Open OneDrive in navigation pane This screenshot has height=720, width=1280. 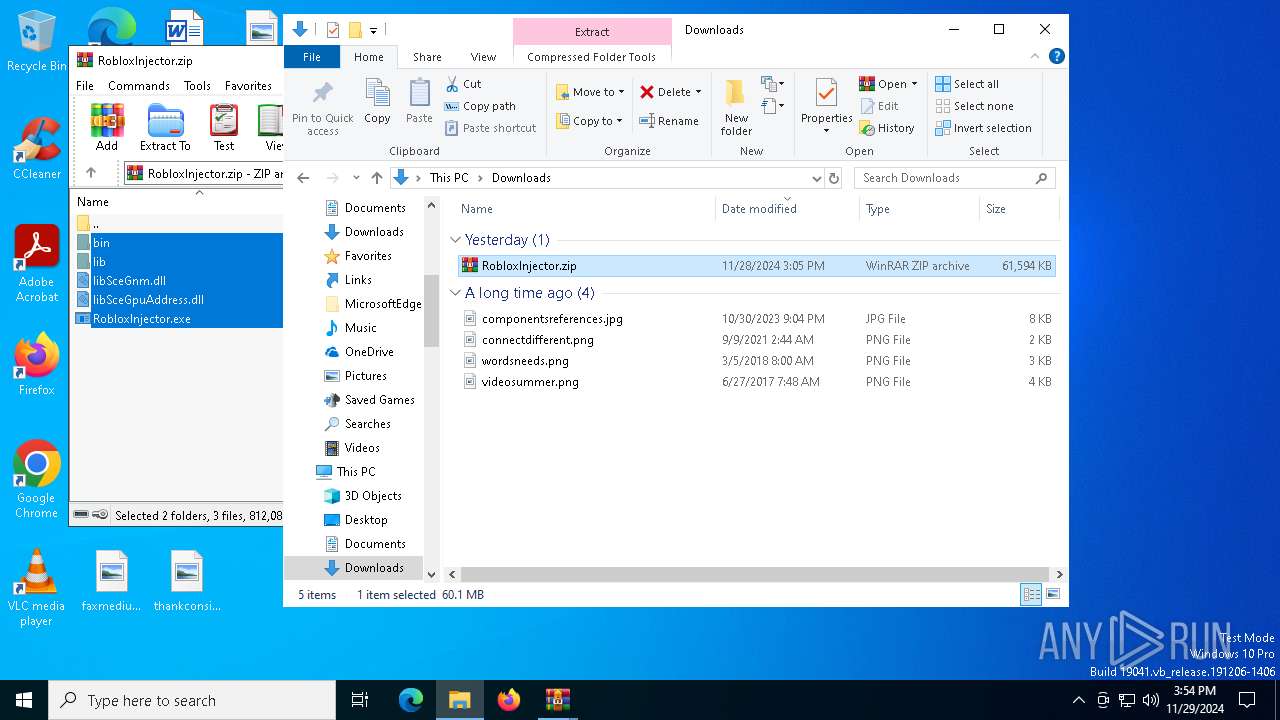click(x=368, y=352)
